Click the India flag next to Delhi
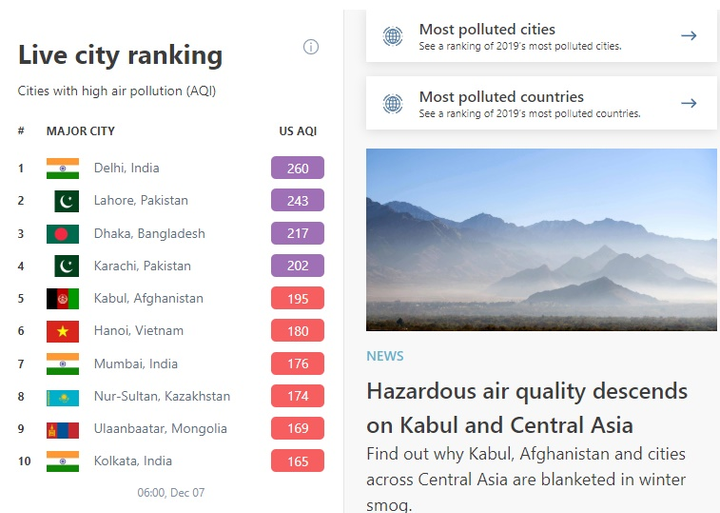The height and width of the screenshot is (513, 720). pos(62,168)
